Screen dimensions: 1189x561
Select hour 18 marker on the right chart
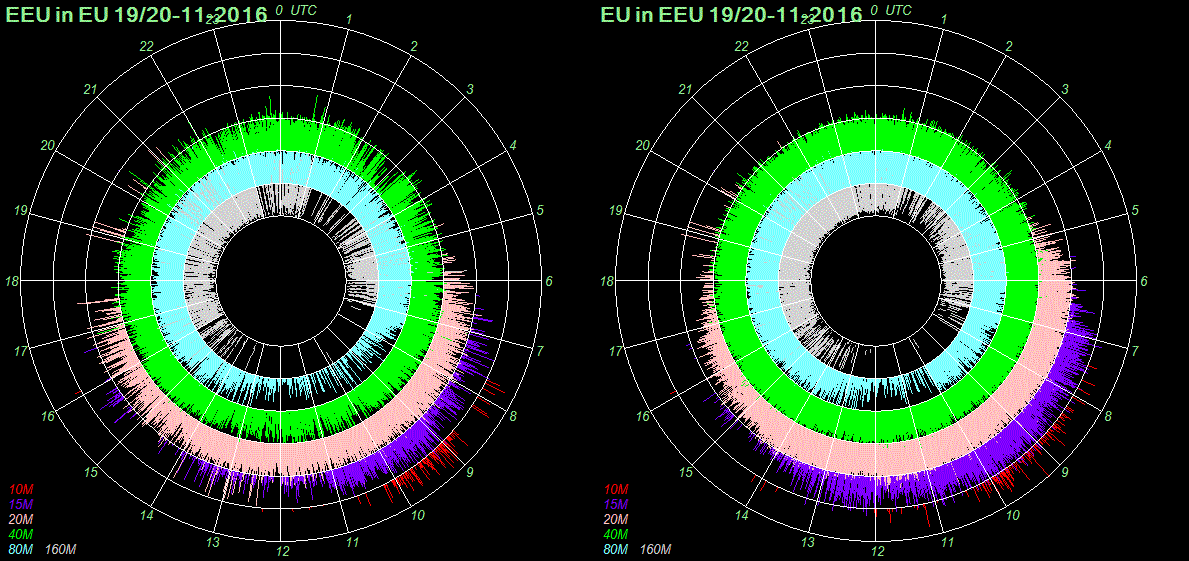[x=607, y=282]
